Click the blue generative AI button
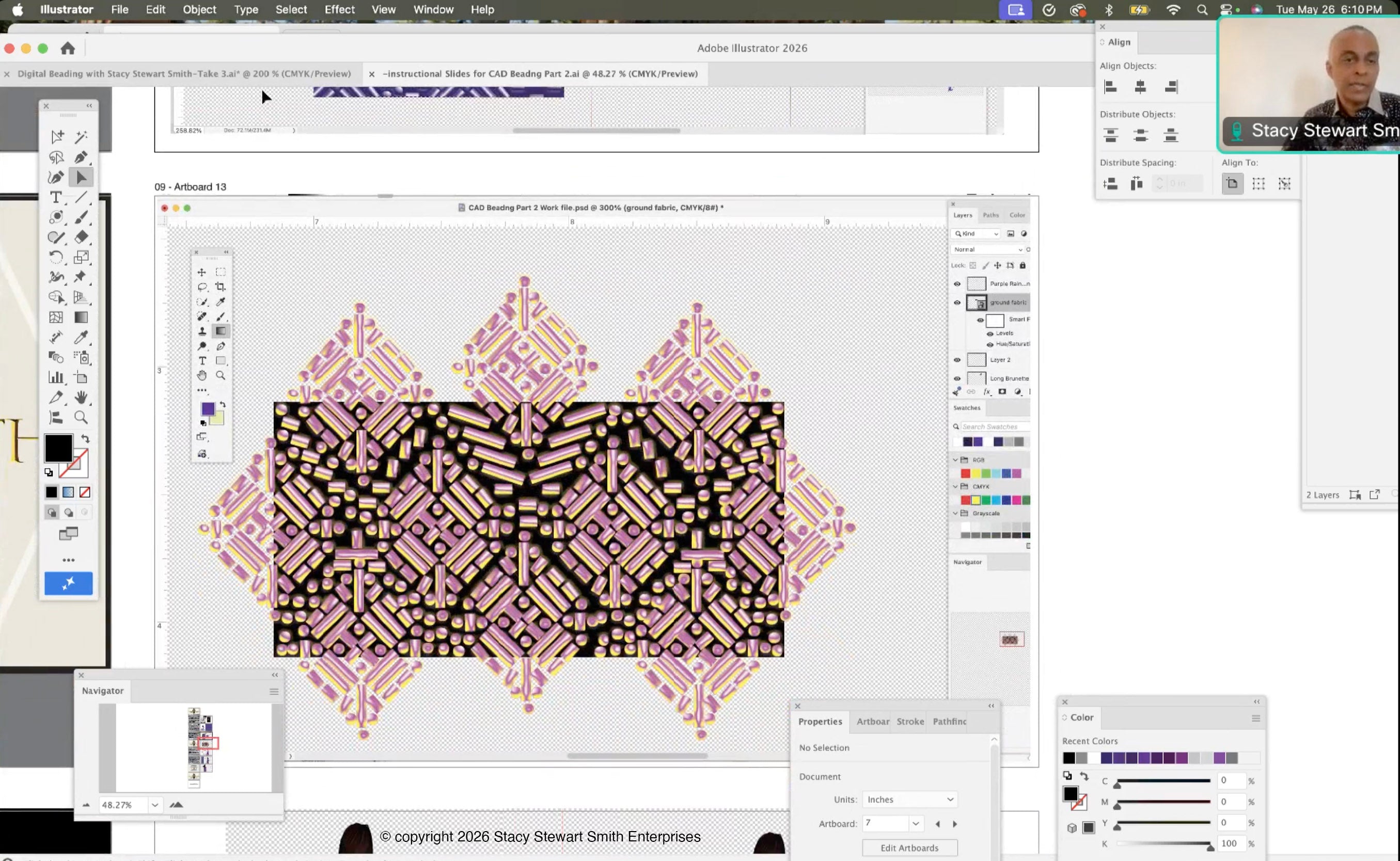The width and height of the screenshot is (1400, 861). 68,584
